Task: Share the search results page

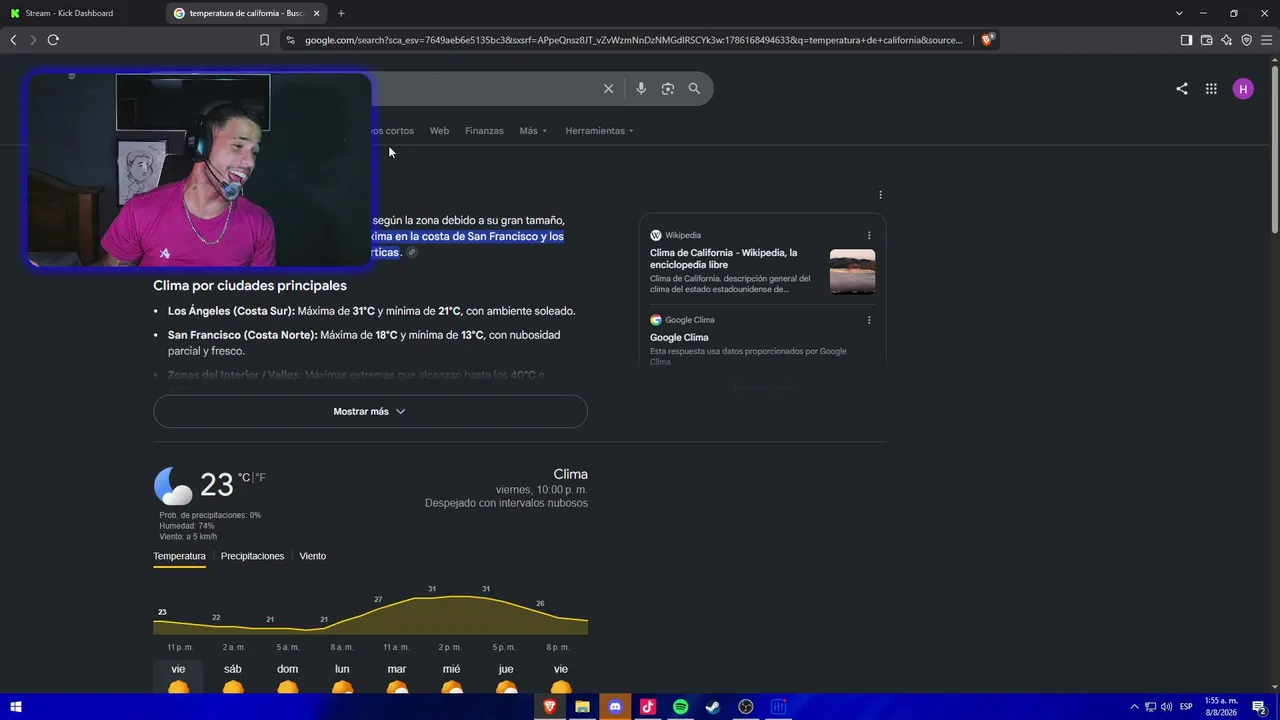Action: 1182,89
